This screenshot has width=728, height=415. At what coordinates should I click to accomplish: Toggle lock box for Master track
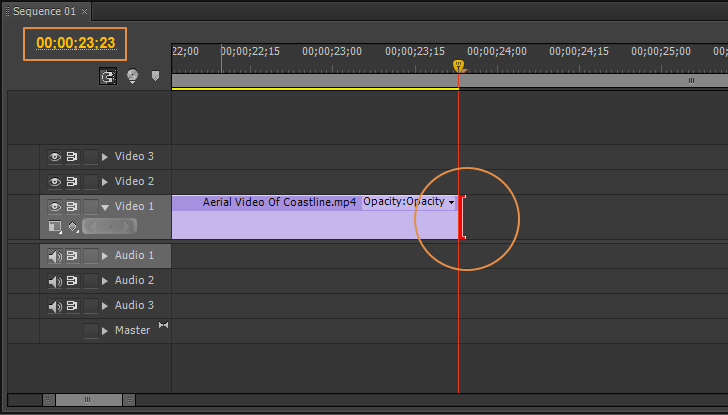tap(91, 331)
